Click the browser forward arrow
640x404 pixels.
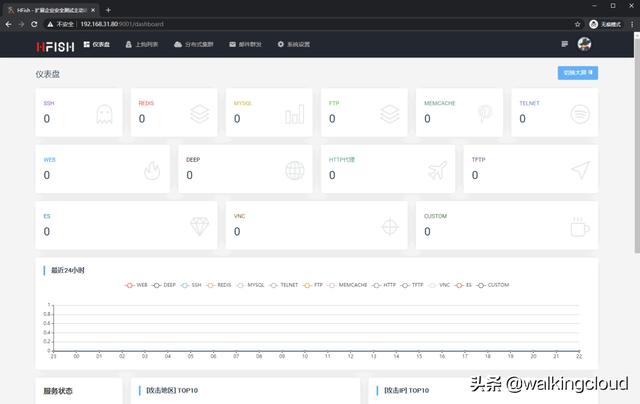[21, 24]
